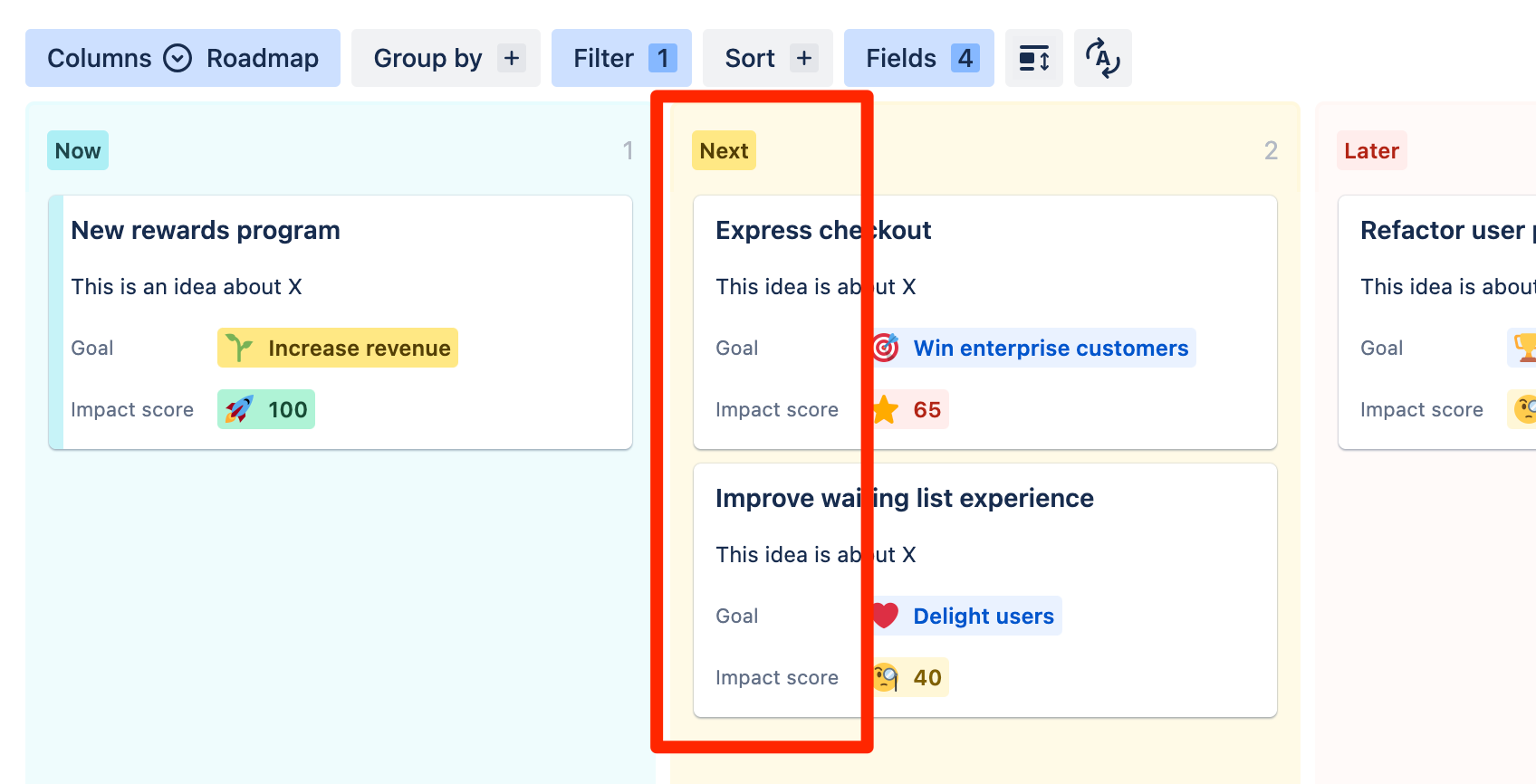1536x784 pixels.
Task: Click the Now column item count 1
Action: (628, 150)
